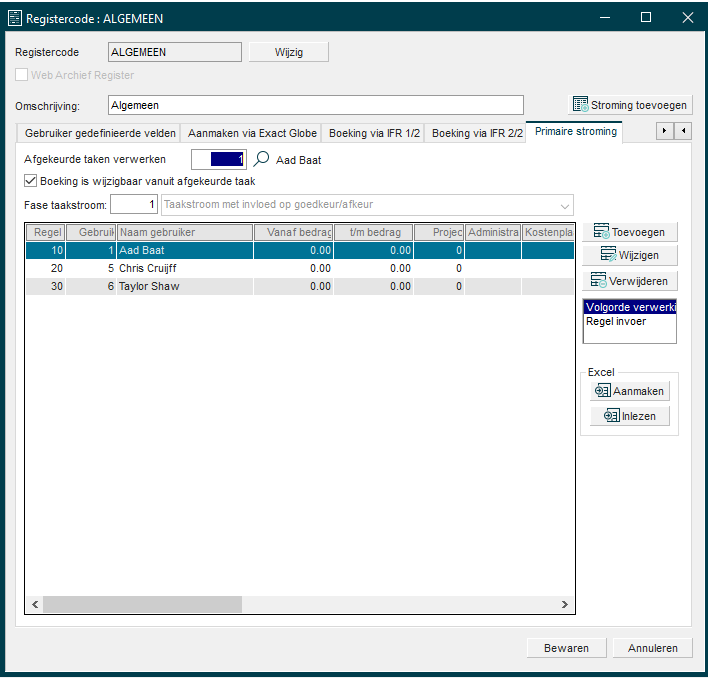Toggle the Web Archief Register checkbox
Screen dimensions: 708x678
coord(21,74)
